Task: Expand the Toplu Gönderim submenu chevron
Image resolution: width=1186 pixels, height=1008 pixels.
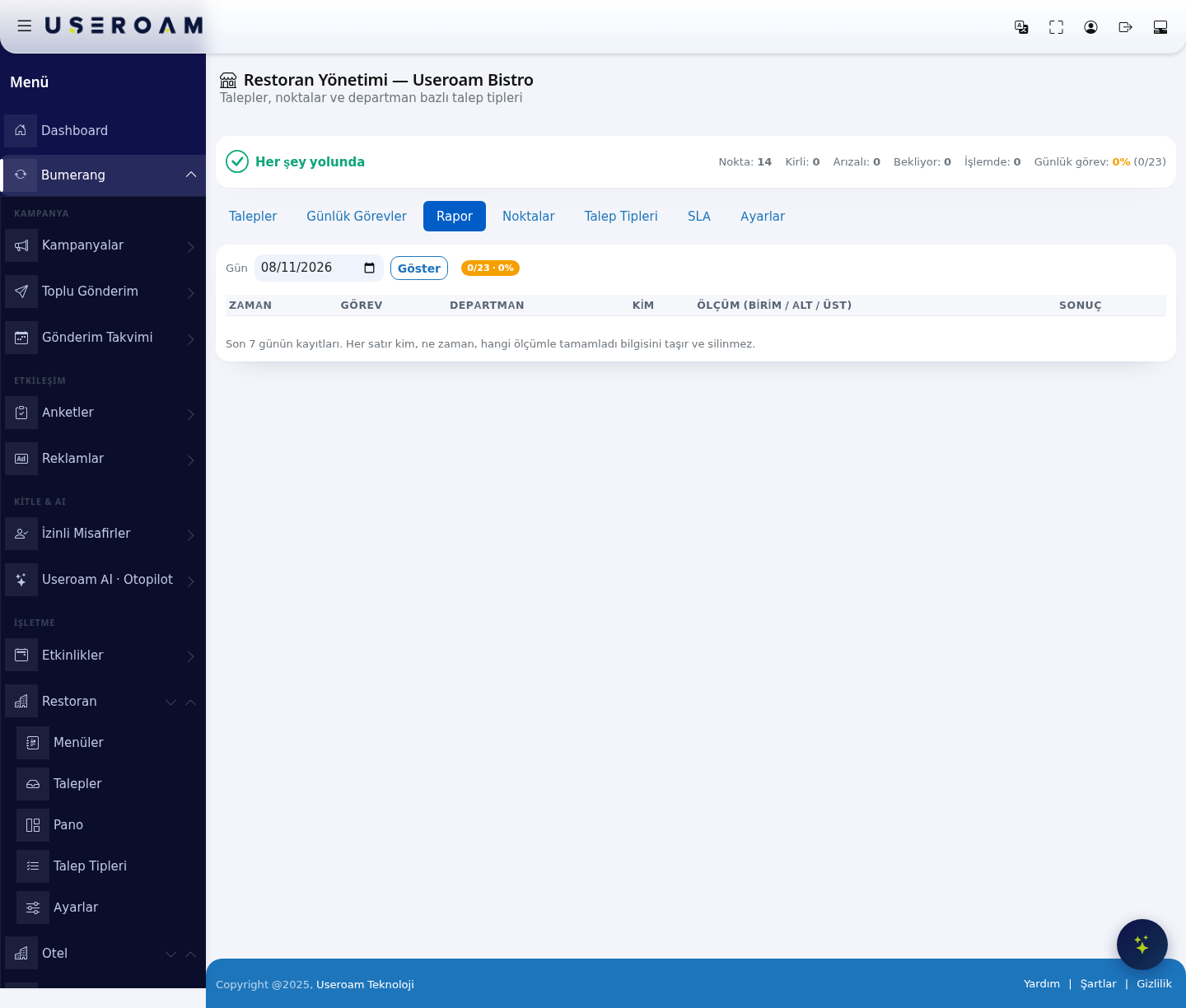Action: pos(191,292)
